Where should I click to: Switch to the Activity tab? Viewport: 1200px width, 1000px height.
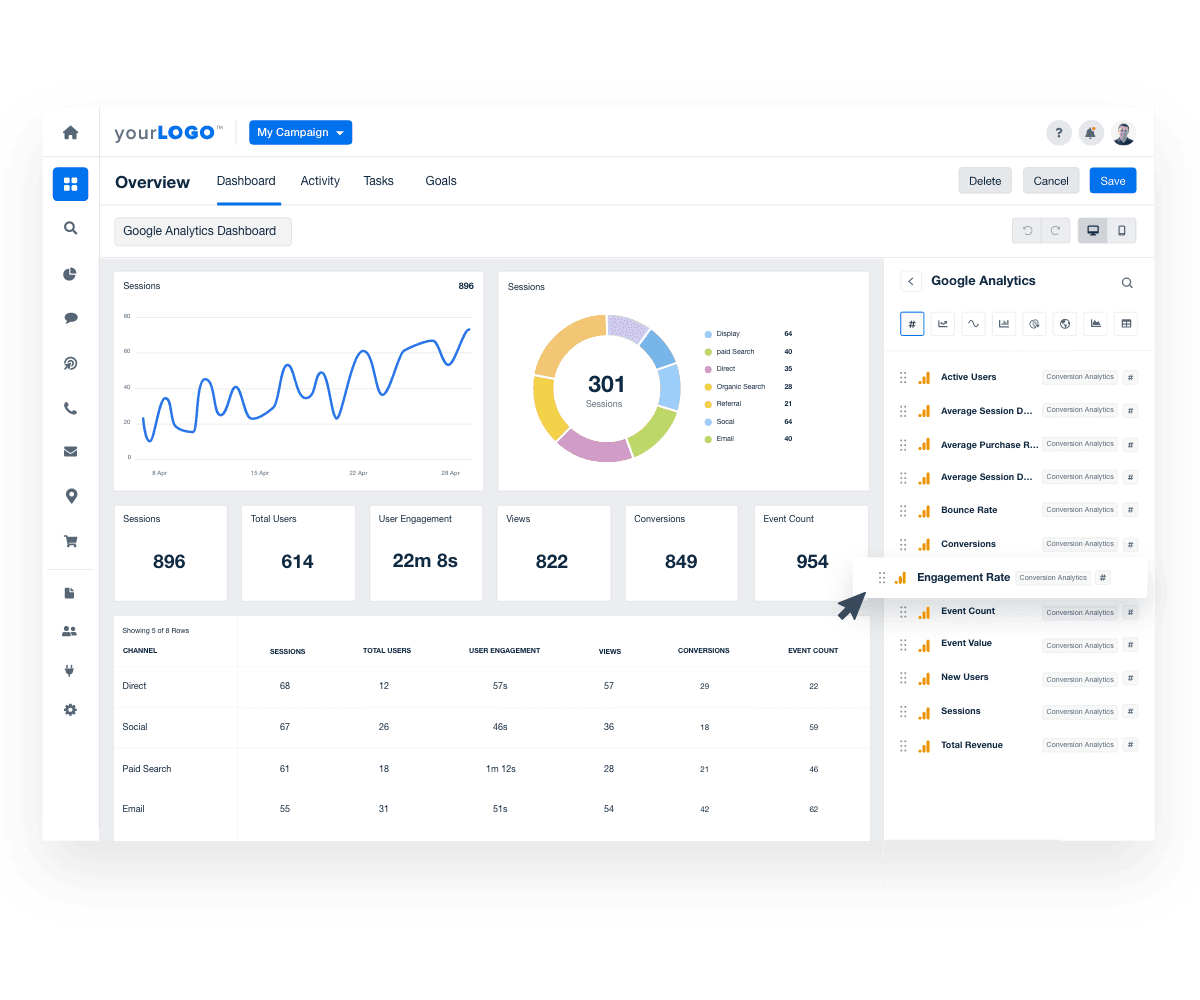[319, 181]
